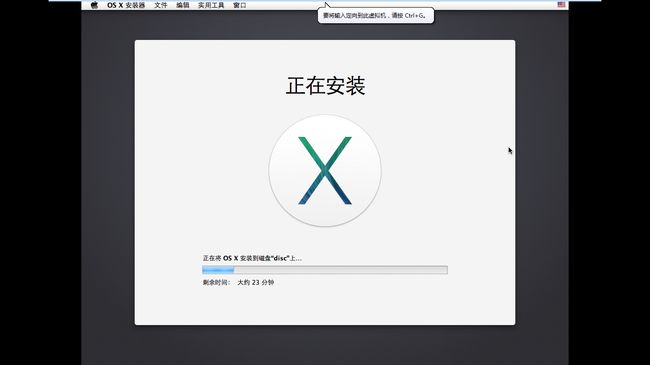Open the 实用工具 menu
Image resolution: width=650 pixels, height=365 pixels.
[211, 5]
